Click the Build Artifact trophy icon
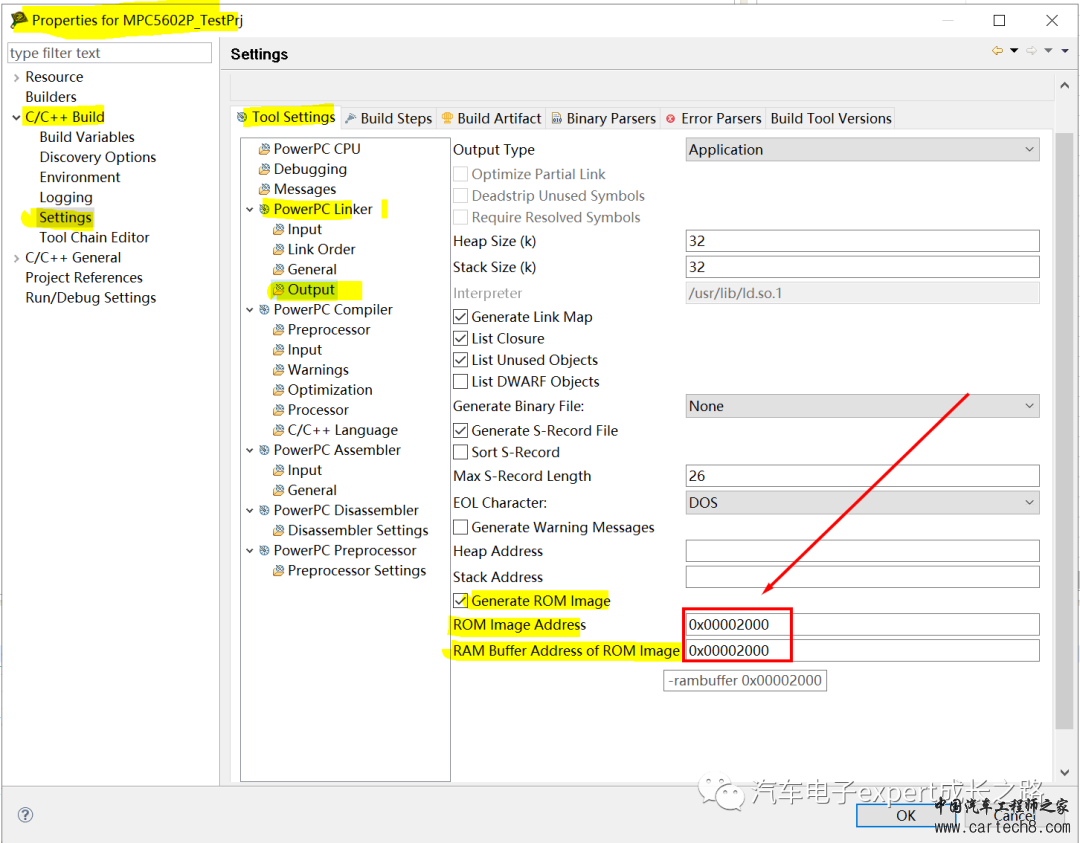The image size is (1080, 843). click(447, 118)
